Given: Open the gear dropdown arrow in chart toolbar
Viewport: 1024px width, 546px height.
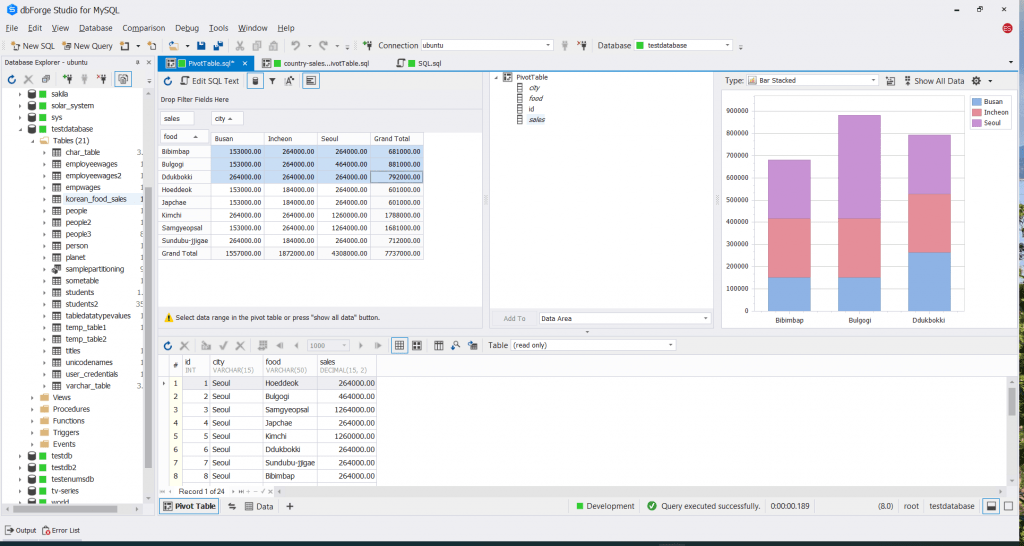Looking at the screenshot, I should point(991,81).
